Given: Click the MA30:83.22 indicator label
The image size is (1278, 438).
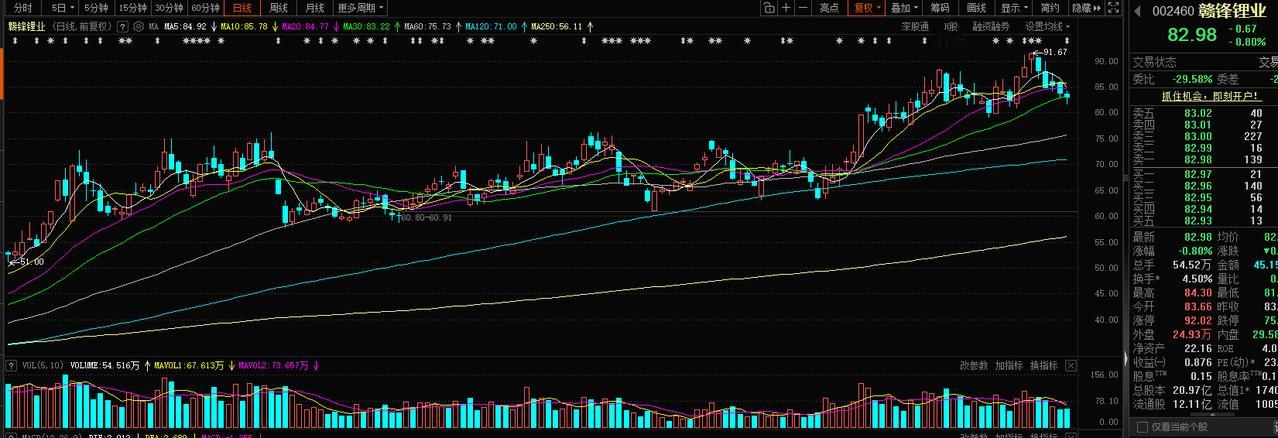Looking at the screenshot, I should [367, 27].
